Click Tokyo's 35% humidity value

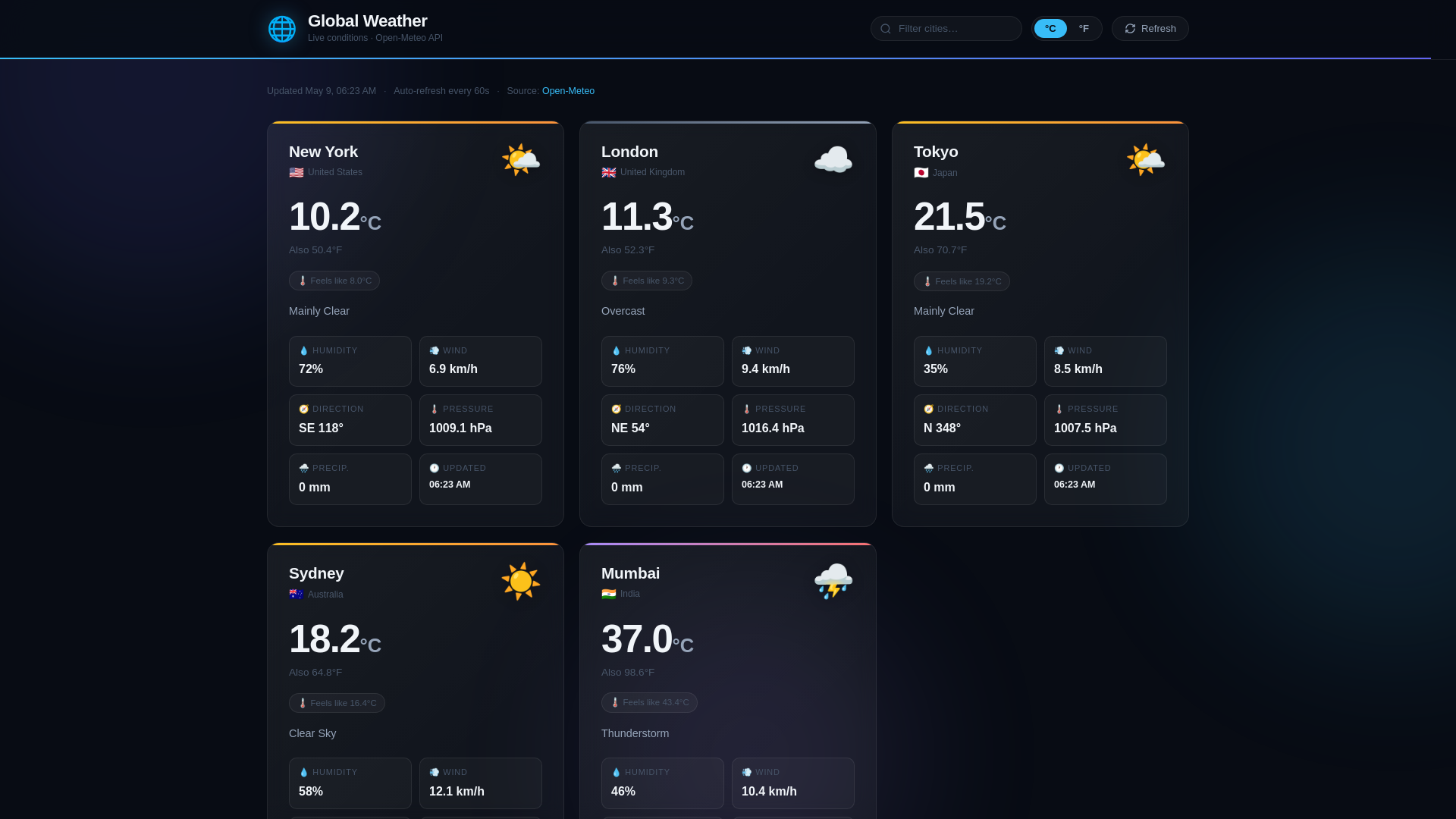pyautogui.click(x=936, y=369)
